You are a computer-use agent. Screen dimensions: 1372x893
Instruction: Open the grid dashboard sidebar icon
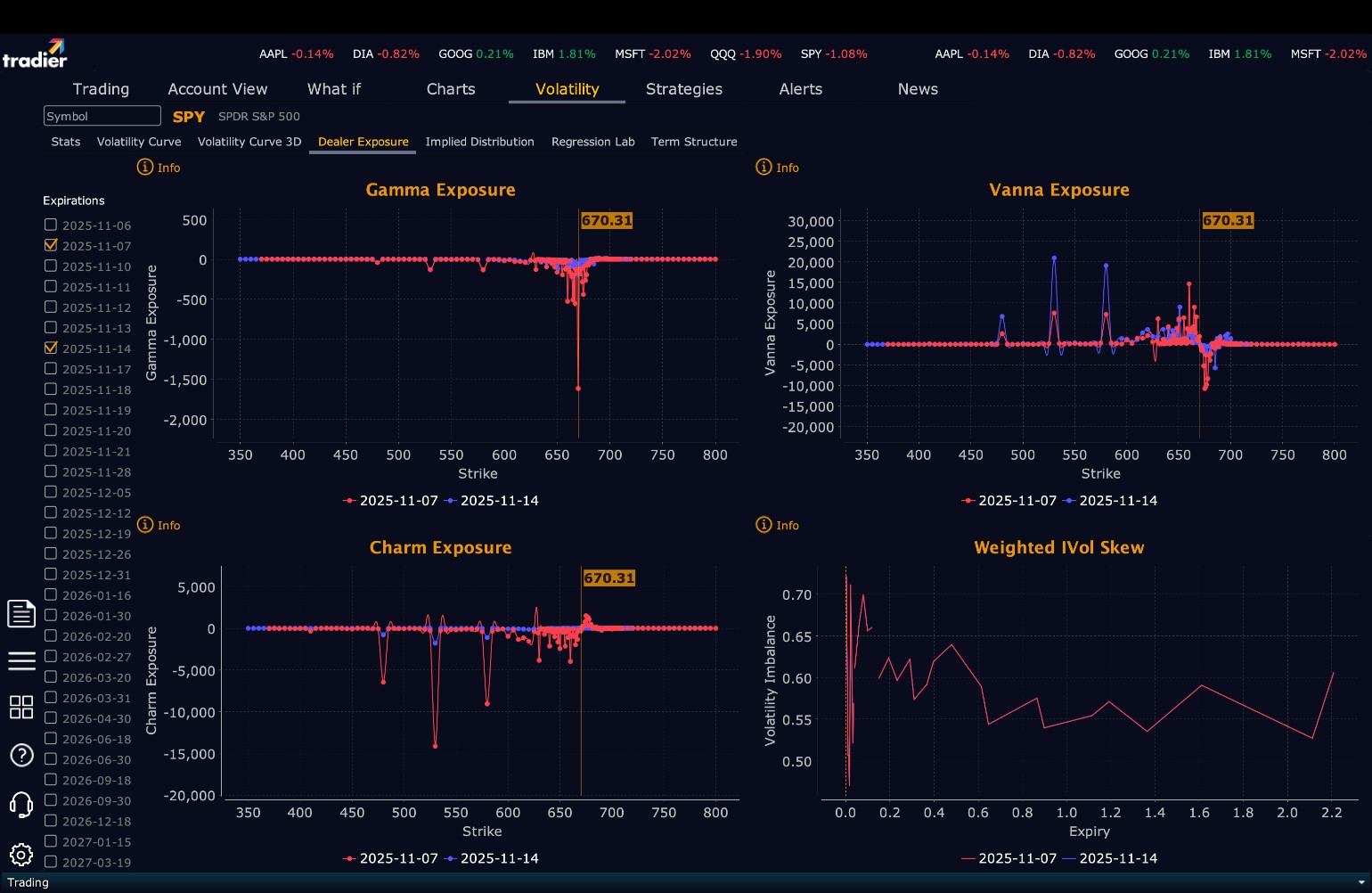21,708
